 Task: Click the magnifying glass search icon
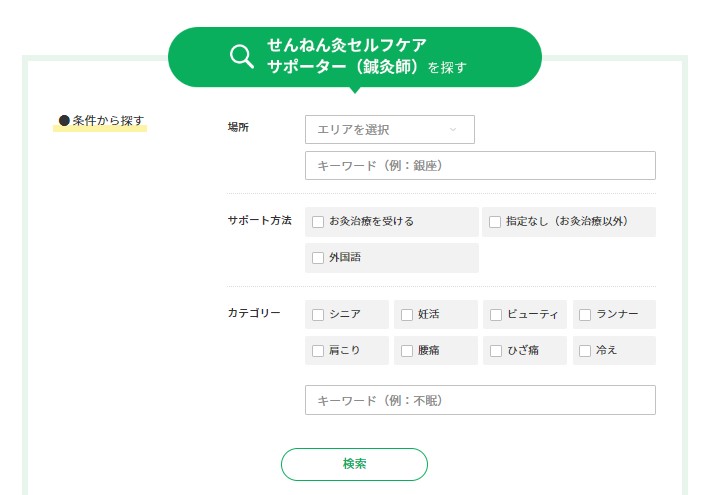[242, 57]
